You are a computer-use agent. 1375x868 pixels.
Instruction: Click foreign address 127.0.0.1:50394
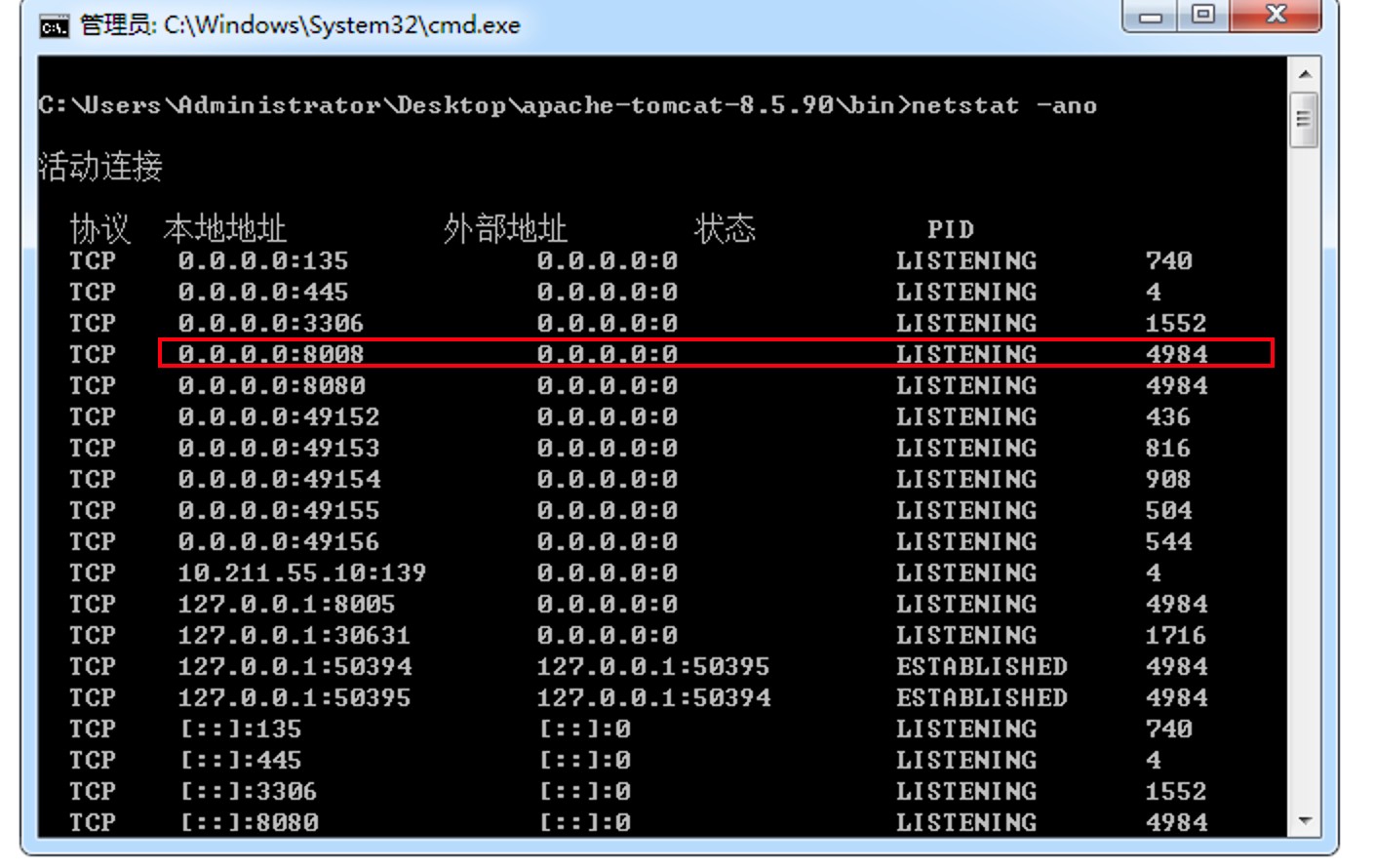click(x=654, y=698)
